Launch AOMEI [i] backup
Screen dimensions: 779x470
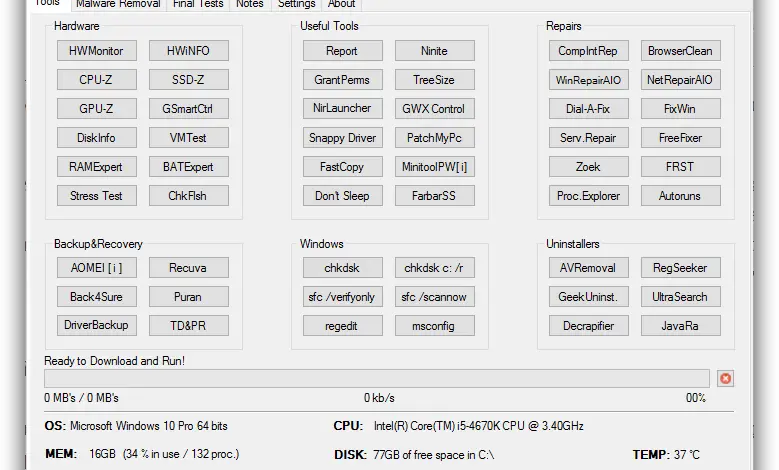point(96,268)
